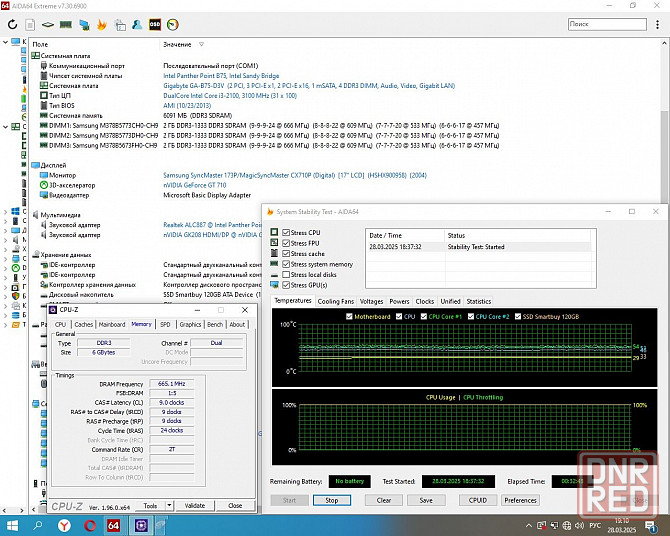Uncheck Stress GPU(s) option
The height and width of the screenshot is (536, 670).
pyautogui.click(x=286, y=285)
